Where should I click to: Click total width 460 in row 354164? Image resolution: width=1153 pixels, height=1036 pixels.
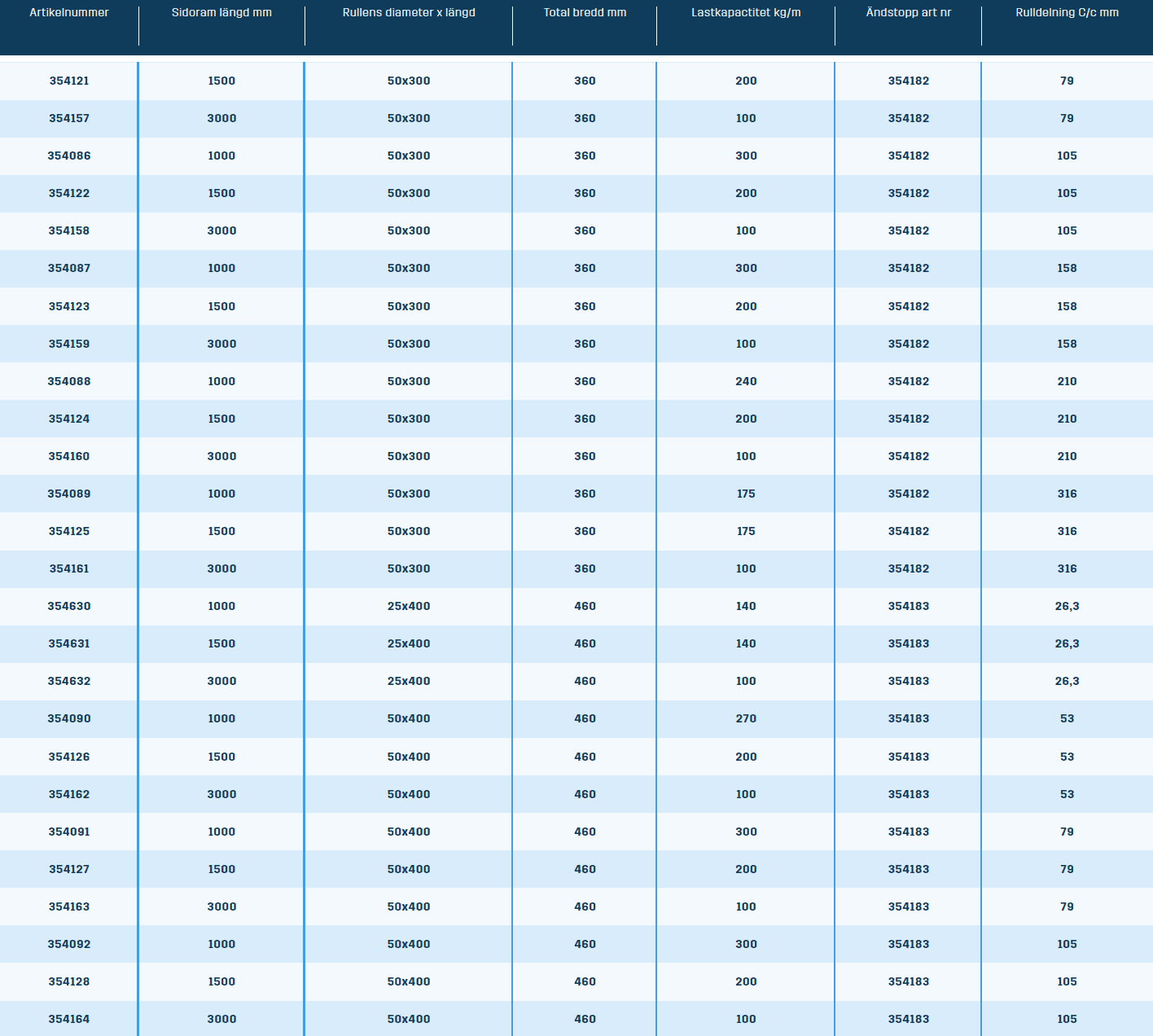[x=585, y=1020]
